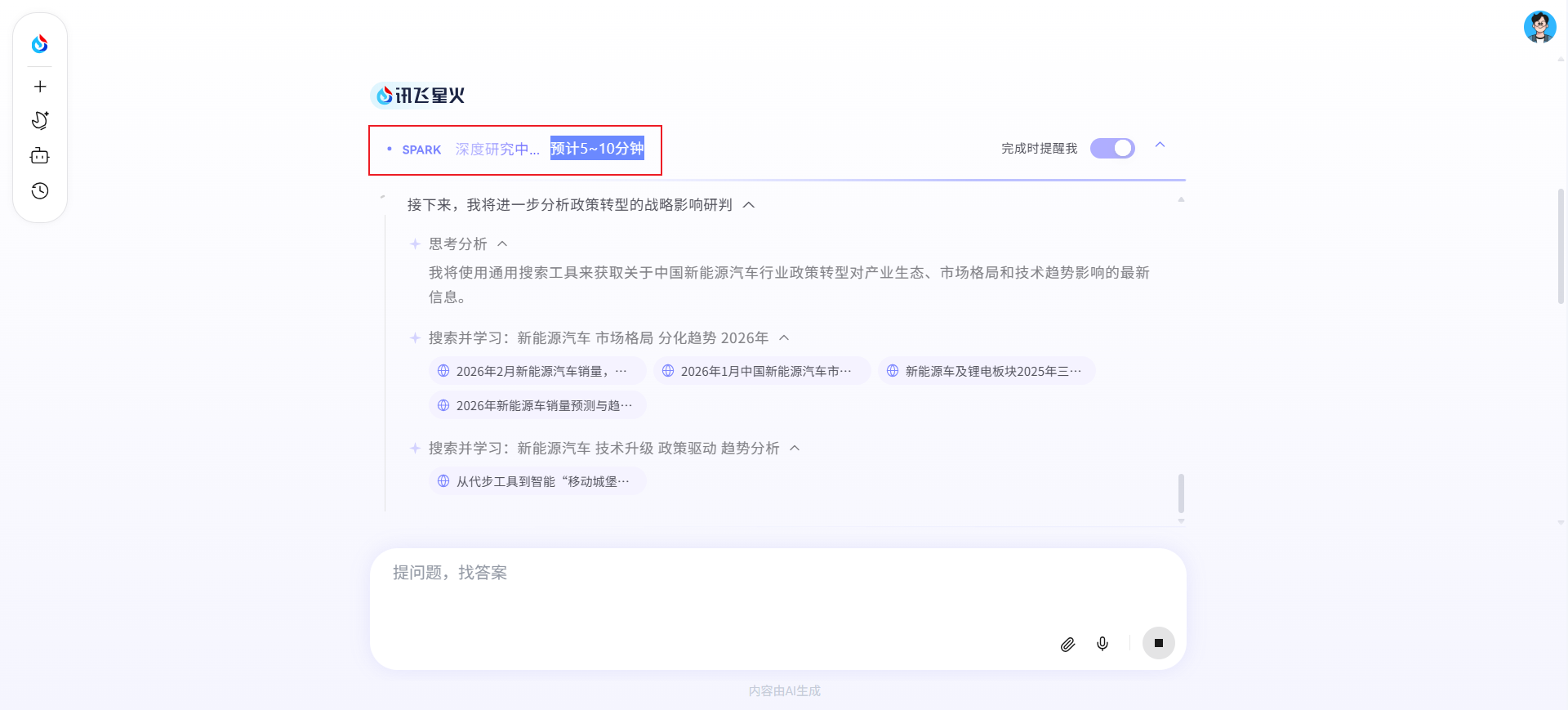Stop generation with the square stop button
Image resolution: width=1568 pixels, height=710 pixels.
point(1158,643)
